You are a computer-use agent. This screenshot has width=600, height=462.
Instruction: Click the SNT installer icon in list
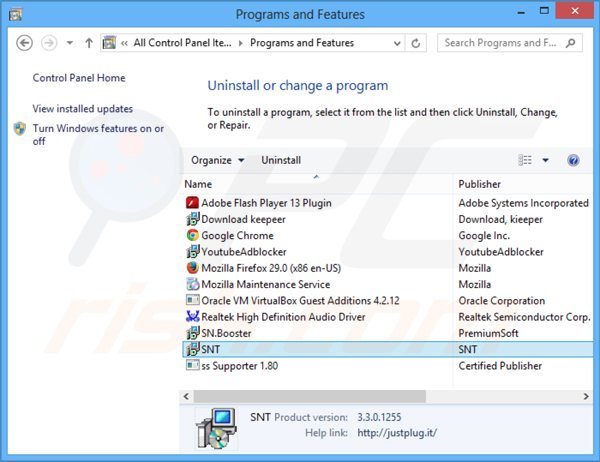(x=192, y=349)
